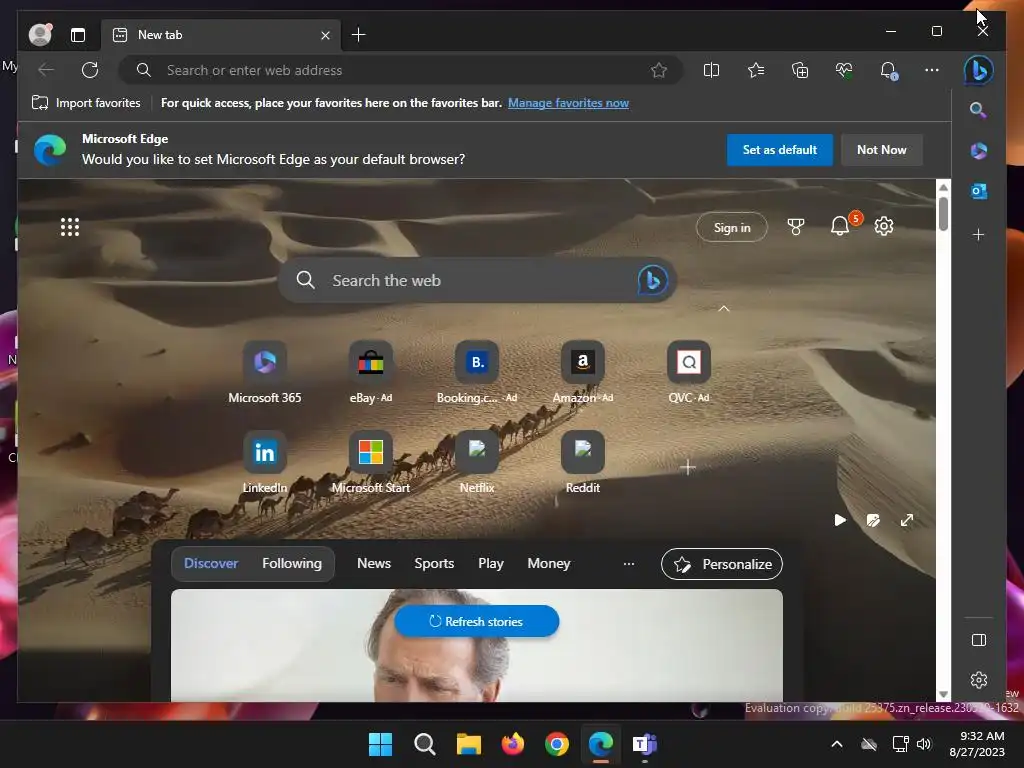The image size is (1024, 768).
Task: Toggle sidebar visibility button
Action: [x=978, y=640]
